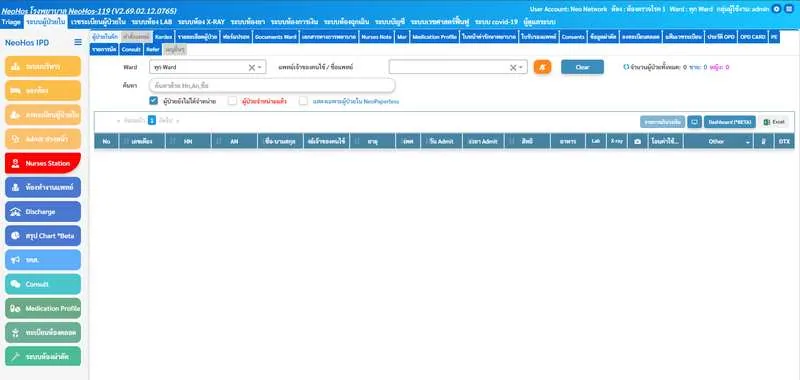800x380 pixels.
Task: Open the yellow bed icon sidebar item
Action: tap(43, 90)
